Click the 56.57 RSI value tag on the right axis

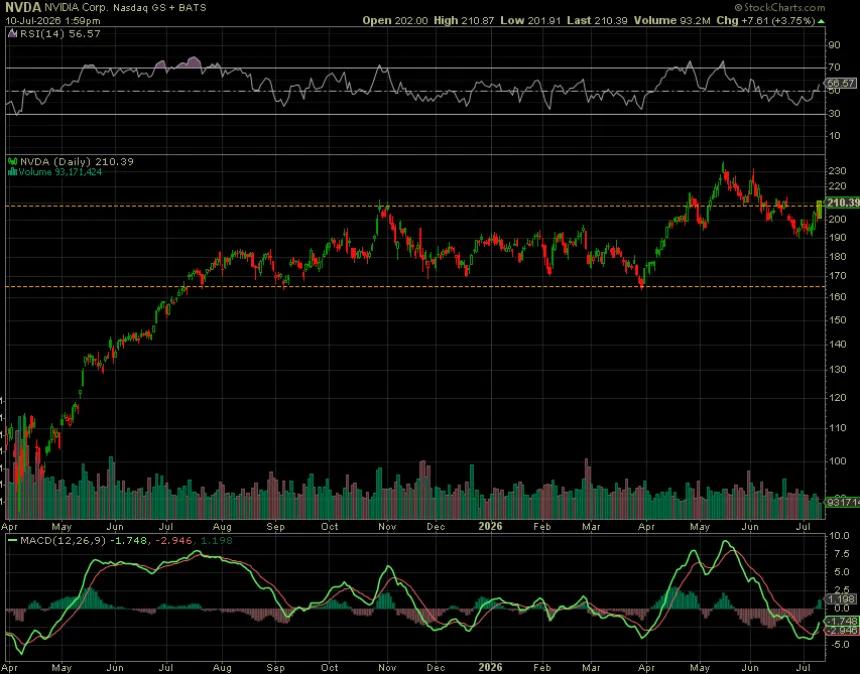(842, 83)
